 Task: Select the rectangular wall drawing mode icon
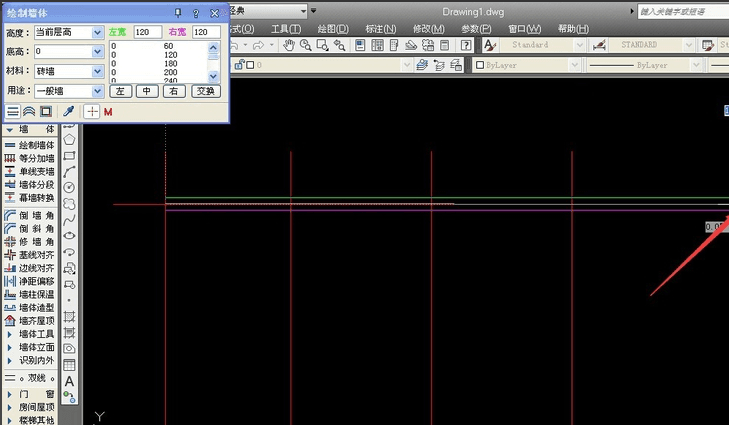46,112
